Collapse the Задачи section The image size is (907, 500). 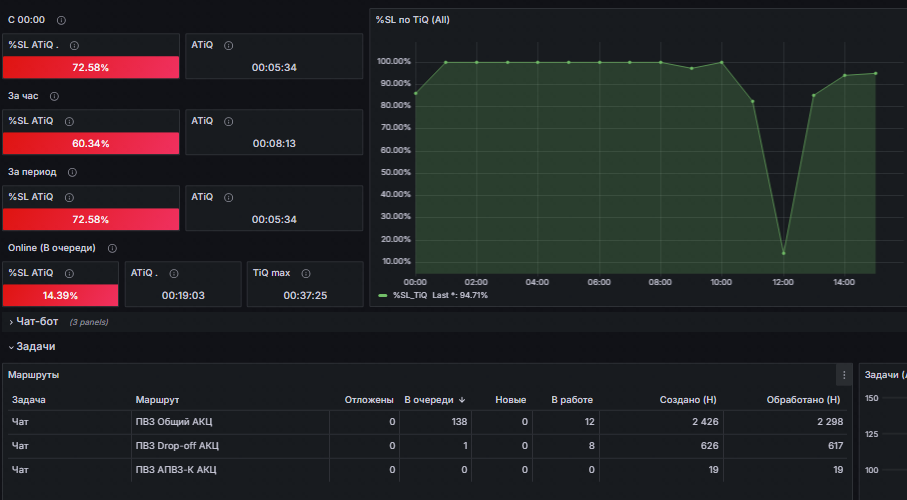click(x=32, y=347)
